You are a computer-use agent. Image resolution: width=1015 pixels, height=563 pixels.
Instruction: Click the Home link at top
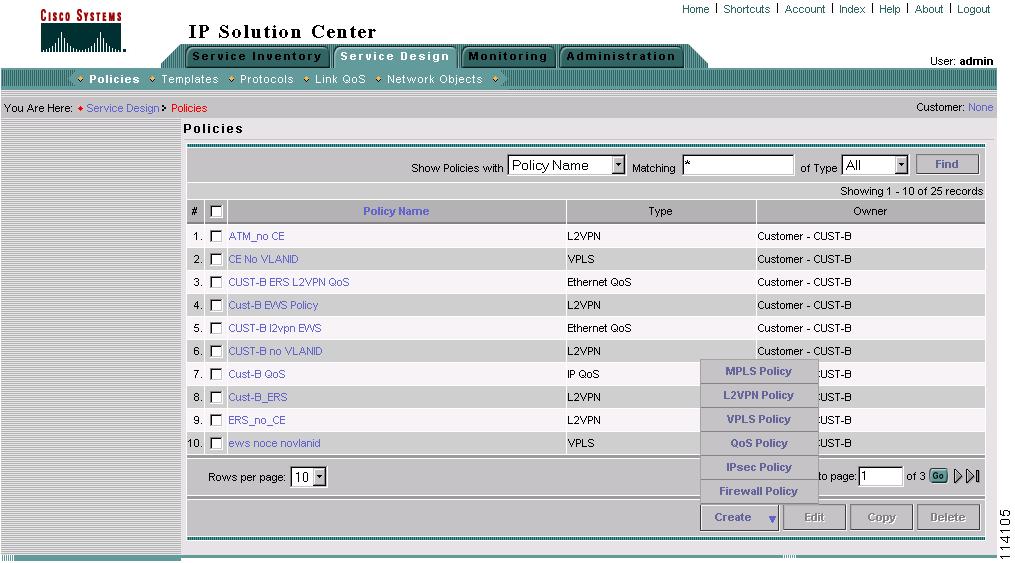click(x=695, y=9)
